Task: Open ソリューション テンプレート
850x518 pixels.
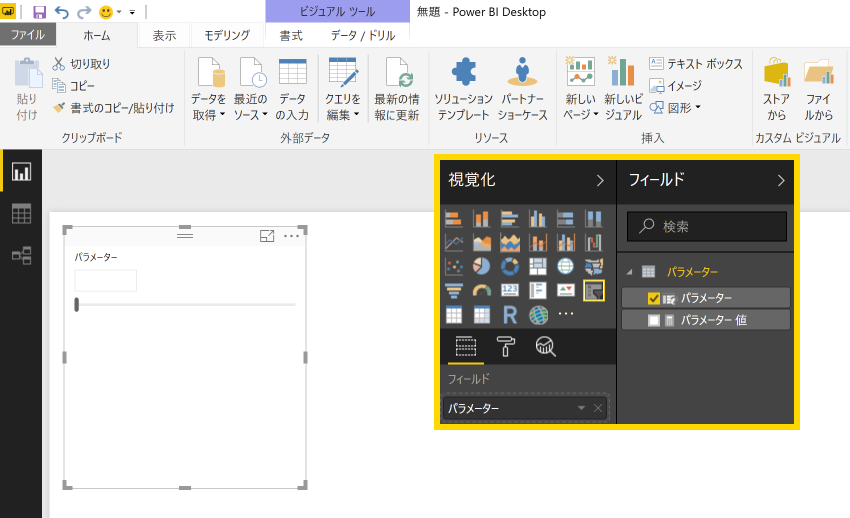Action: tap(463, 89)
